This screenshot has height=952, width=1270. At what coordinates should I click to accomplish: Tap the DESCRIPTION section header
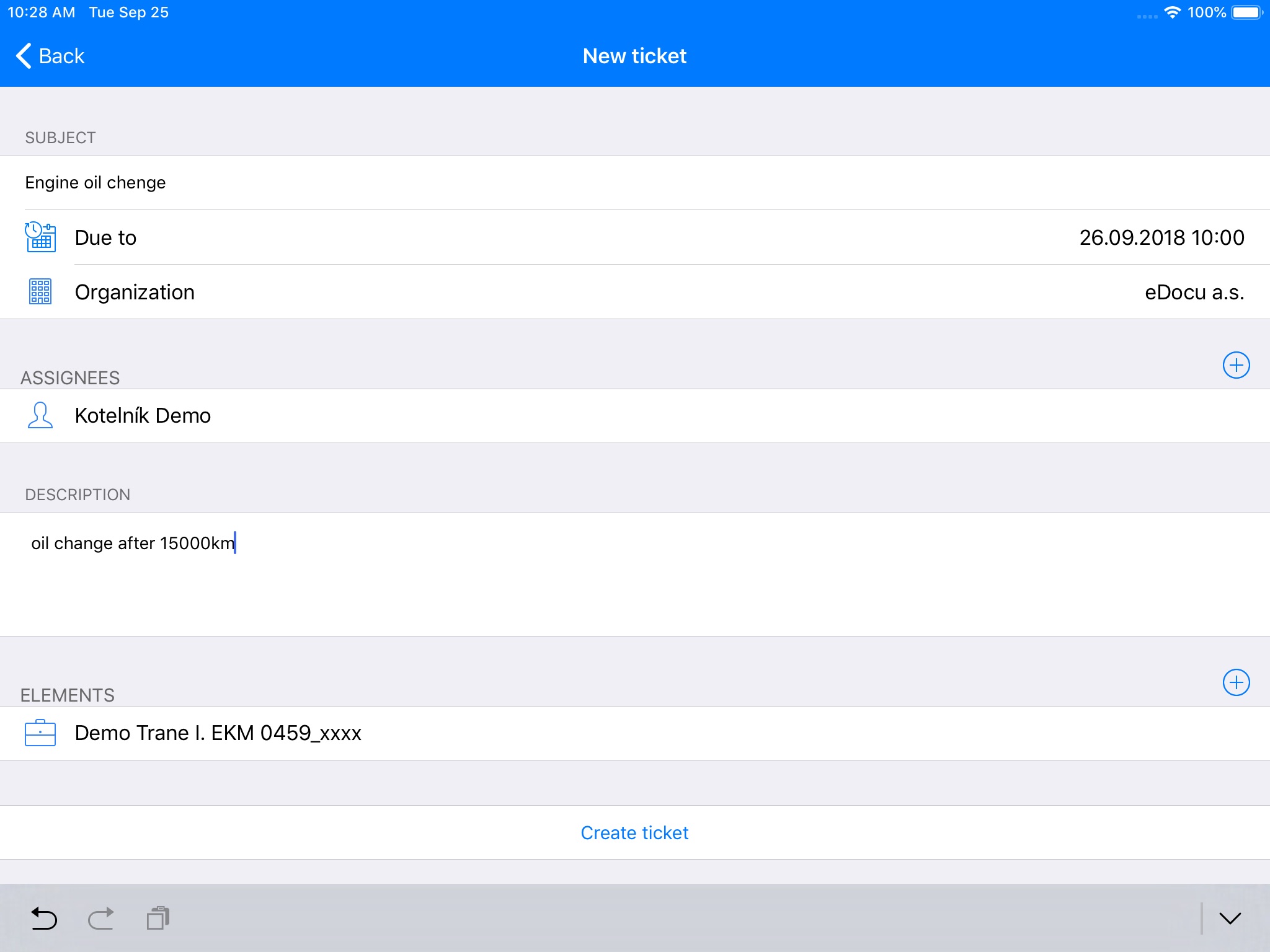tap(78, 495)
